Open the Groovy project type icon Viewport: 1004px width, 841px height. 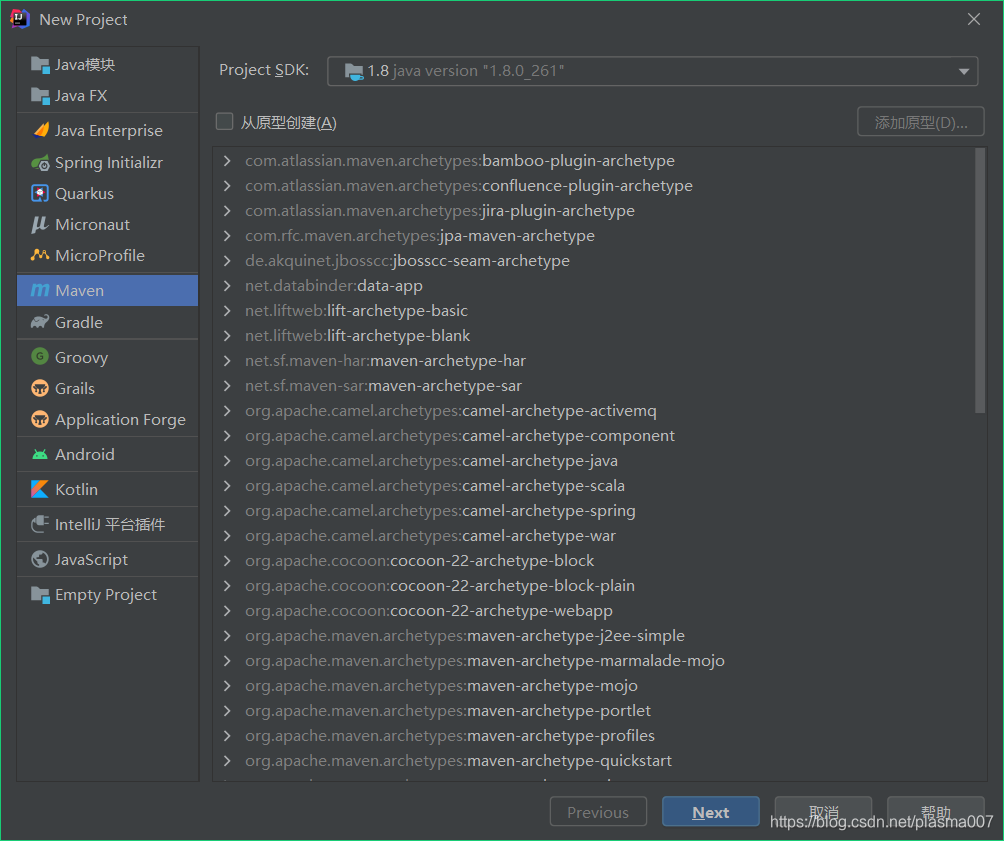(x=40, y=357)
